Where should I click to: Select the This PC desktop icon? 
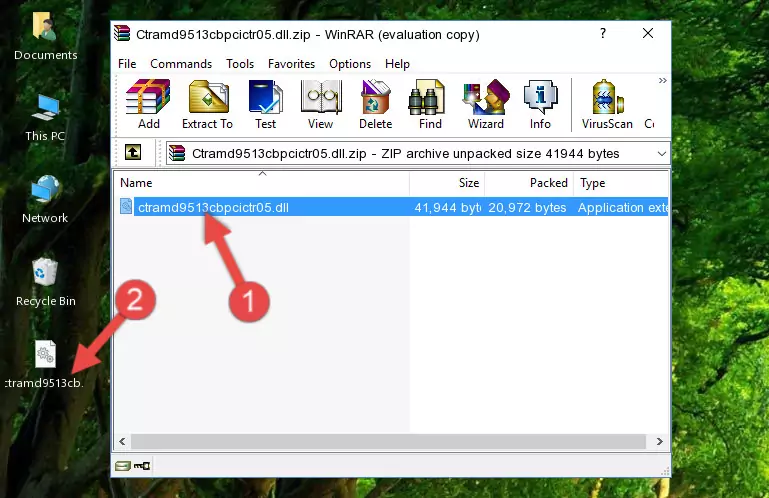click(45, 118)
